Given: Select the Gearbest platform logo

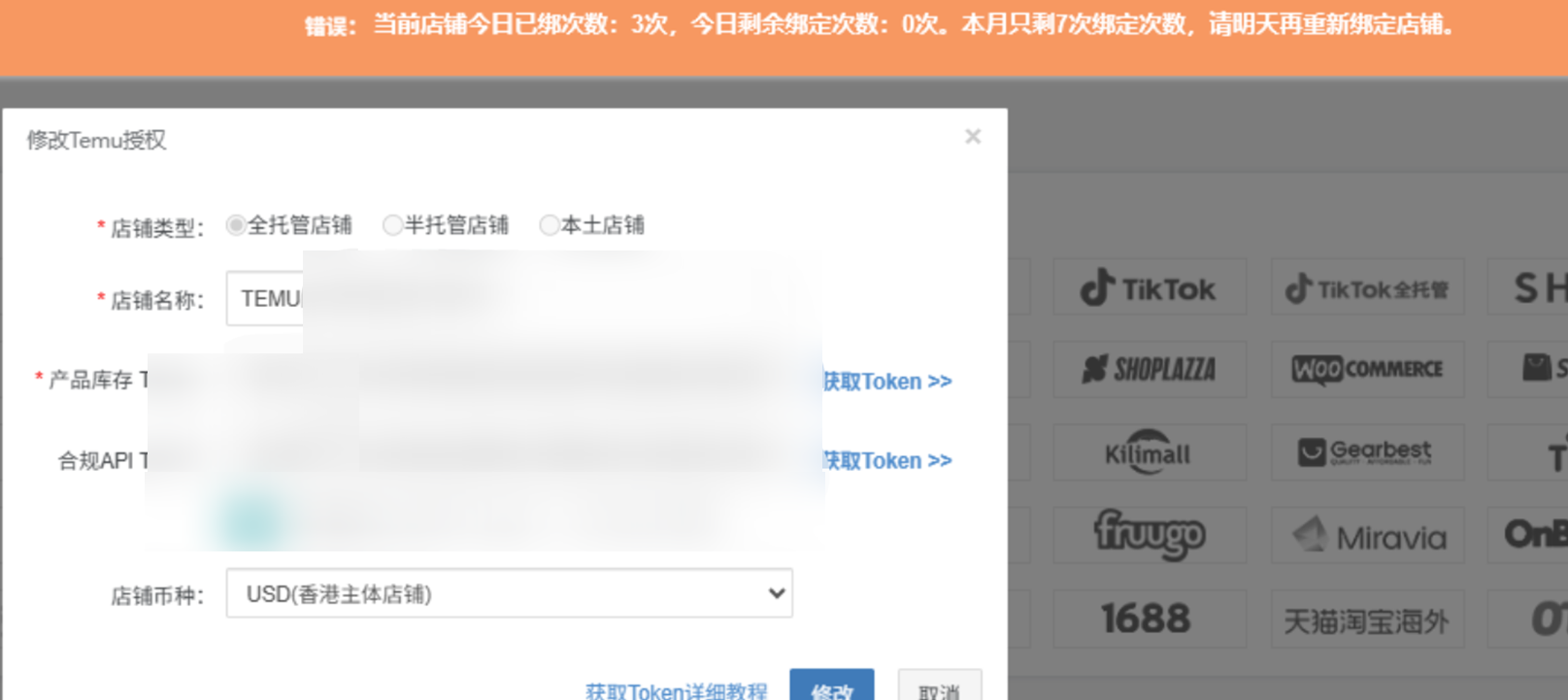Looking at the screenshot, I should 1366,452.
